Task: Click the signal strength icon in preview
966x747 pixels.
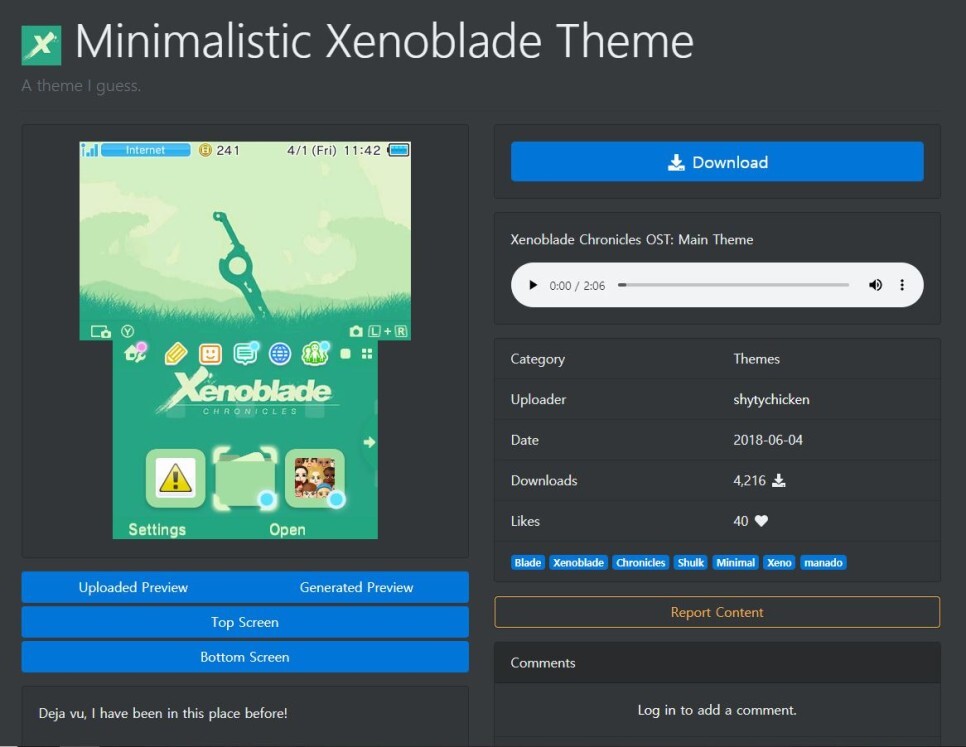Action: coord(89,150)
